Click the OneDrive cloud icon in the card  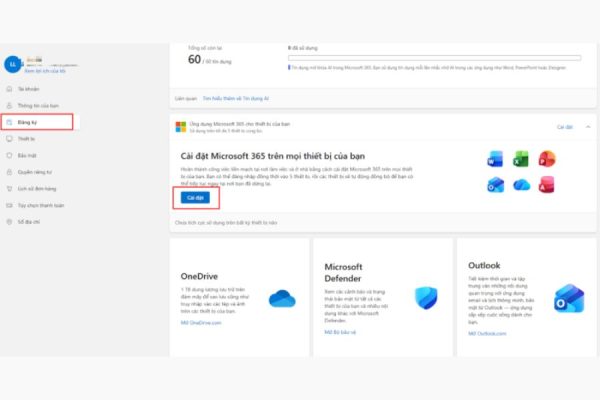[282, 298]
